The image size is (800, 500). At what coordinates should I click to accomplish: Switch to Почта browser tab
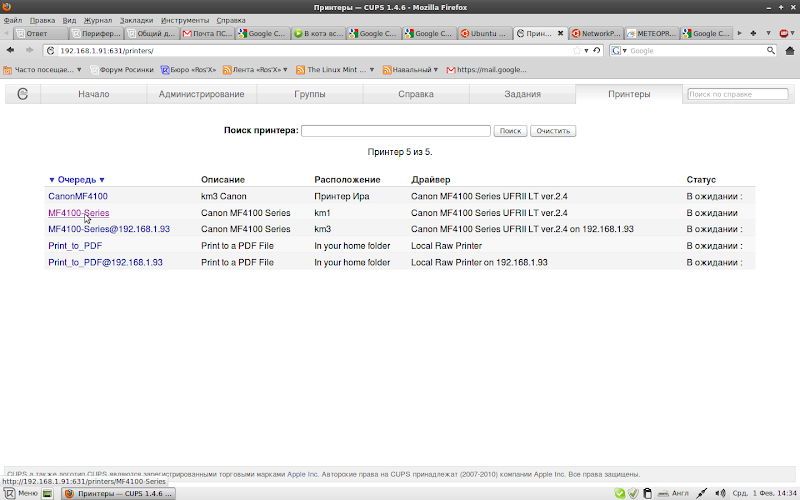[207, 33]
